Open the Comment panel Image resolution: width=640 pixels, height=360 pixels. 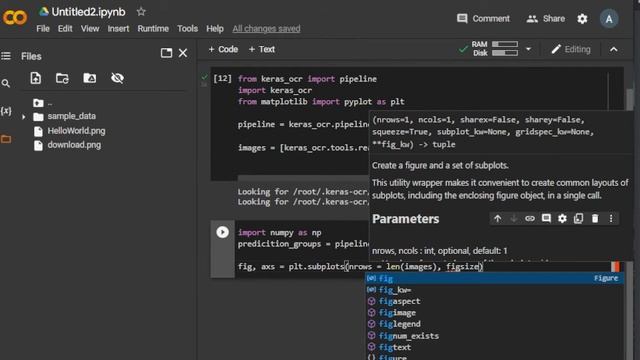coord(483,18)
